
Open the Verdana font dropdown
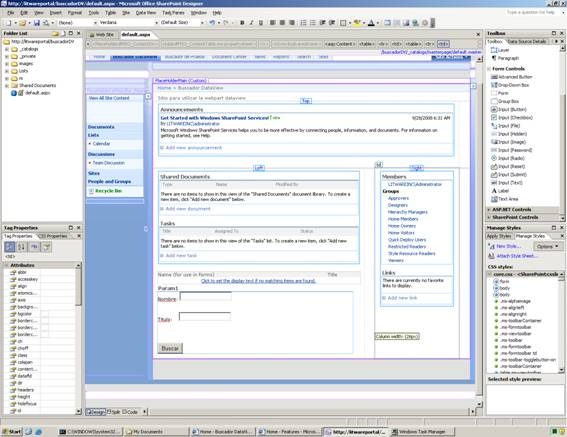click(x=157, y=23)
